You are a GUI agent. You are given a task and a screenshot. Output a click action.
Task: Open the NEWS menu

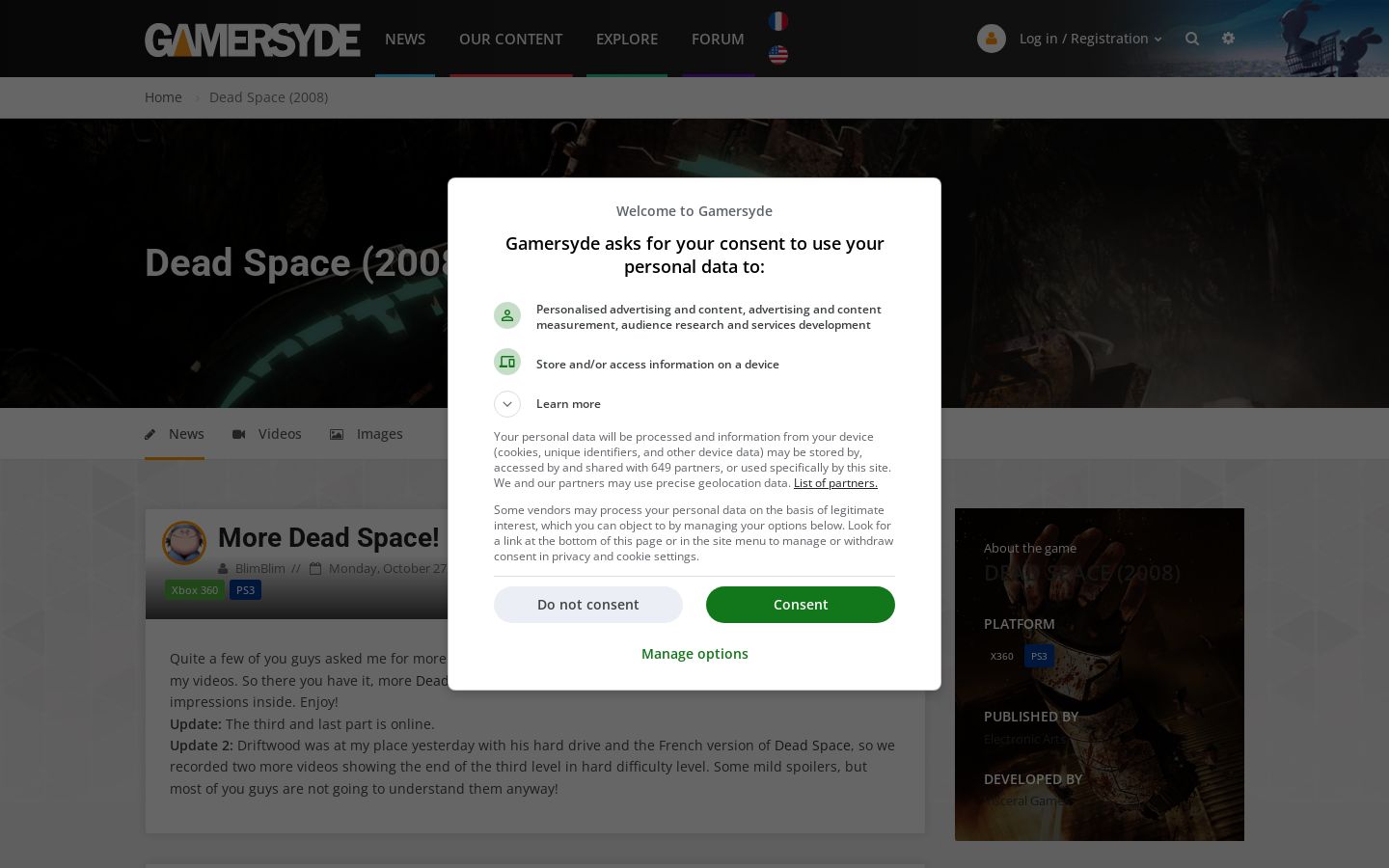tap(405, 39)
